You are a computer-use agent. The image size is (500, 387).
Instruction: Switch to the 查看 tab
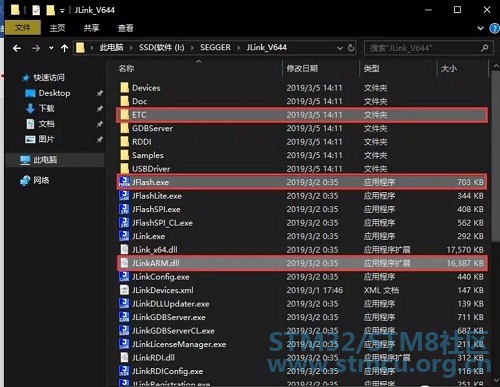coord(125,28)
